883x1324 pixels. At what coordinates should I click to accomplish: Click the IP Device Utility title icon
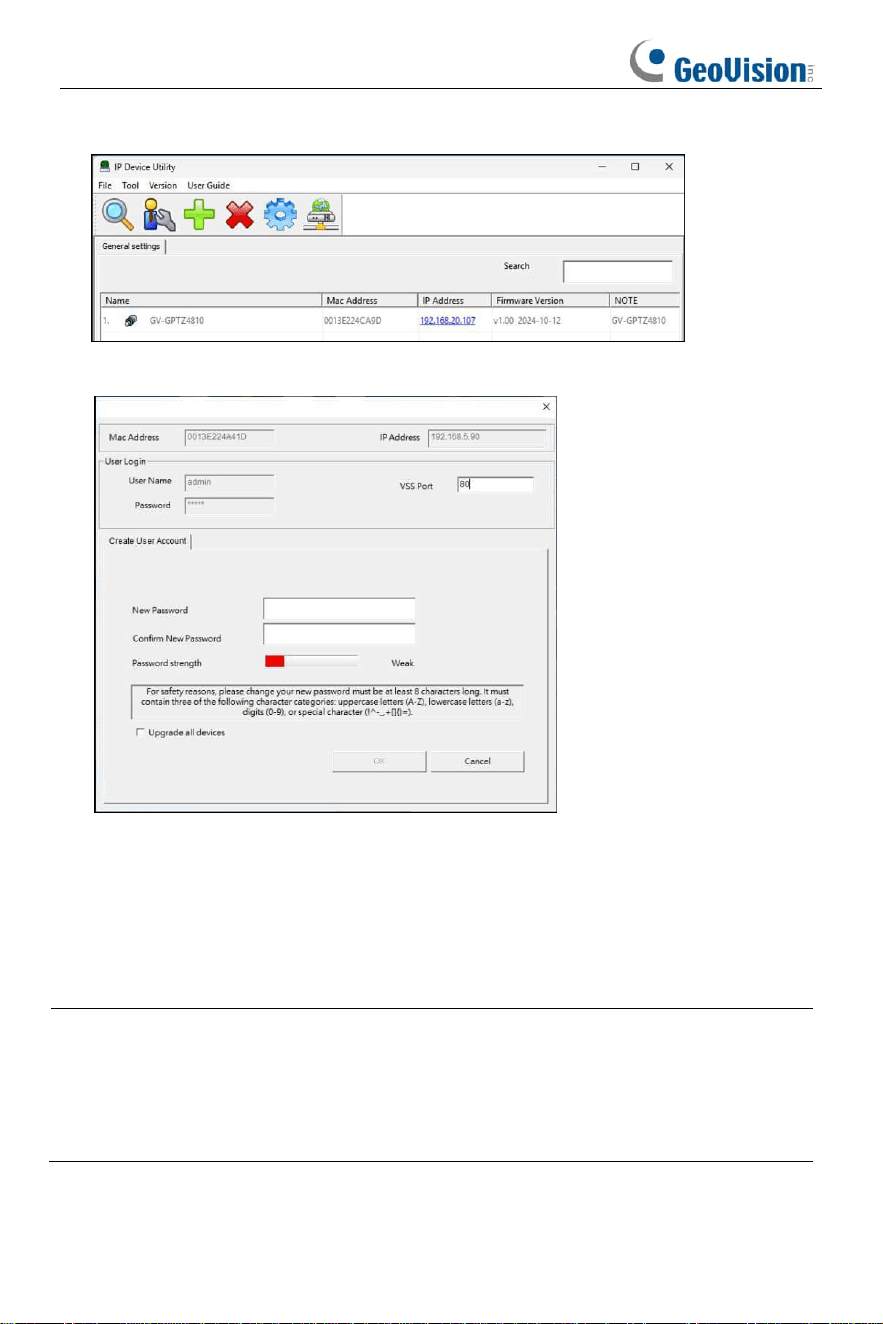(x=104, y=166)
